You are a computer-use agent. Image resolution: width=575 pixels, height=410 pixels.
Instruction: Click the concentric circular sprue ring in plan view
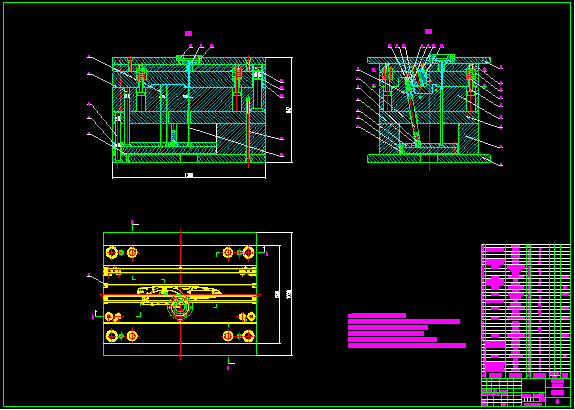pos(180,306)
